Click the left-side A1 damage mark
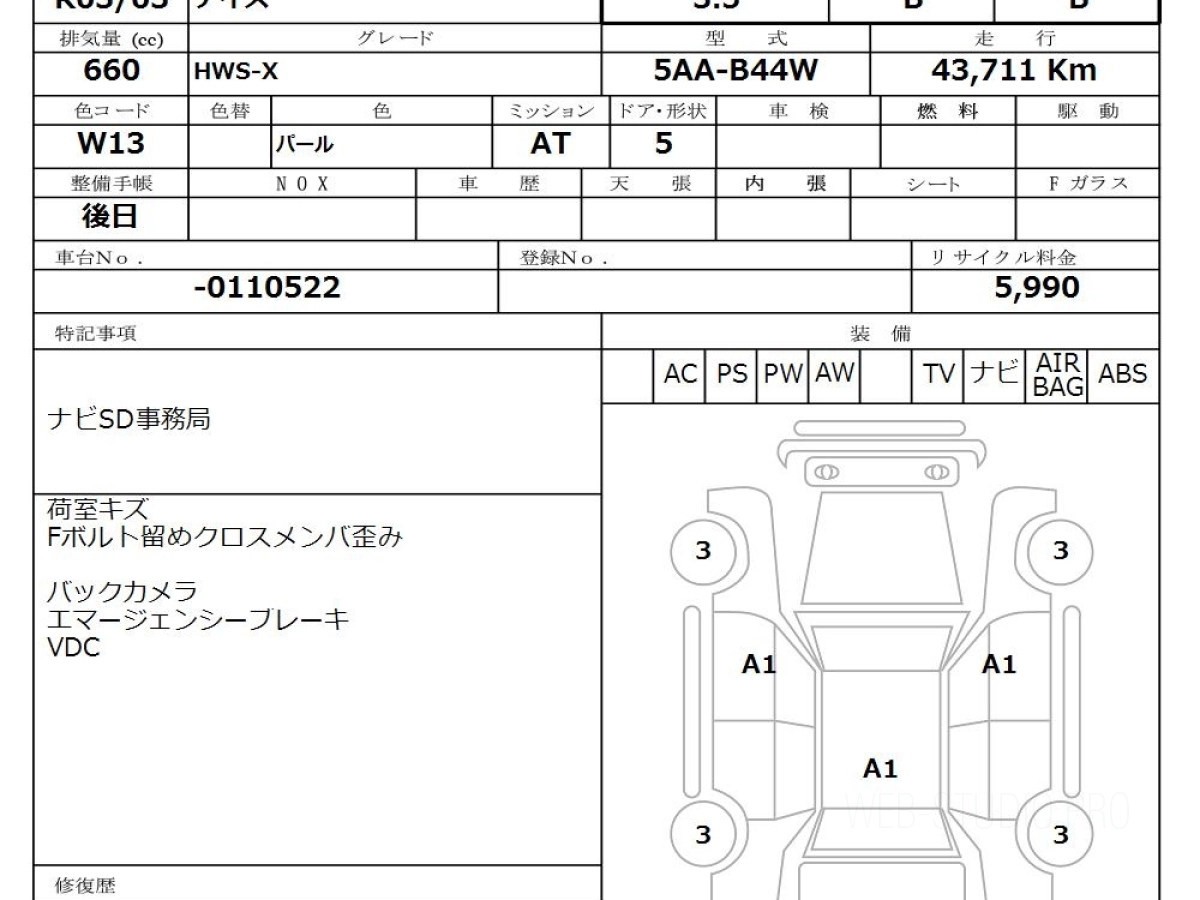 [759, 664]
